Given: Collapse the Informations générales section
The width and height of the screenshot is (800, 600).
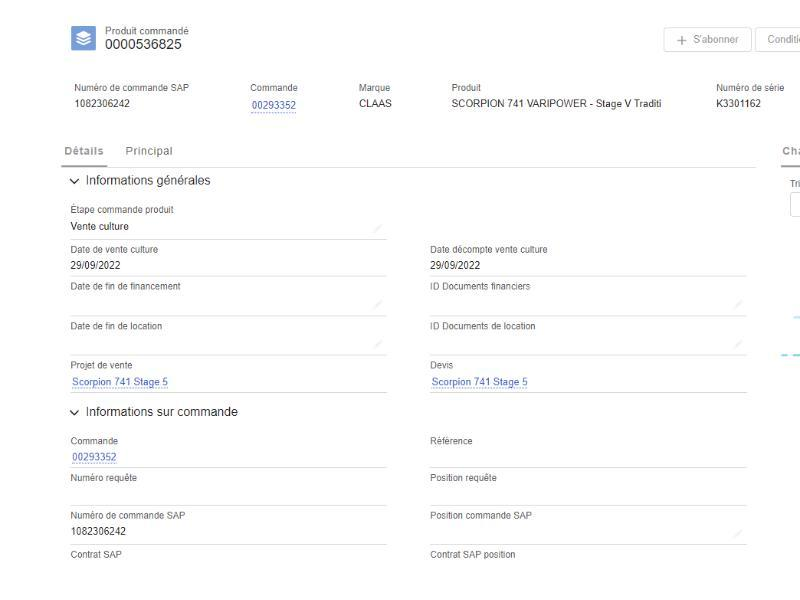Looking at the screenshot, I should pos(75,181).
